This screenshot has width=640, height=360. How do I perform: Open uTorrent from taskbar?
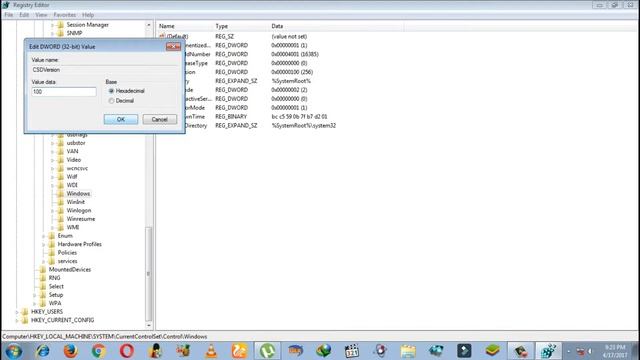pyautogui.click(x=267, y=351)
